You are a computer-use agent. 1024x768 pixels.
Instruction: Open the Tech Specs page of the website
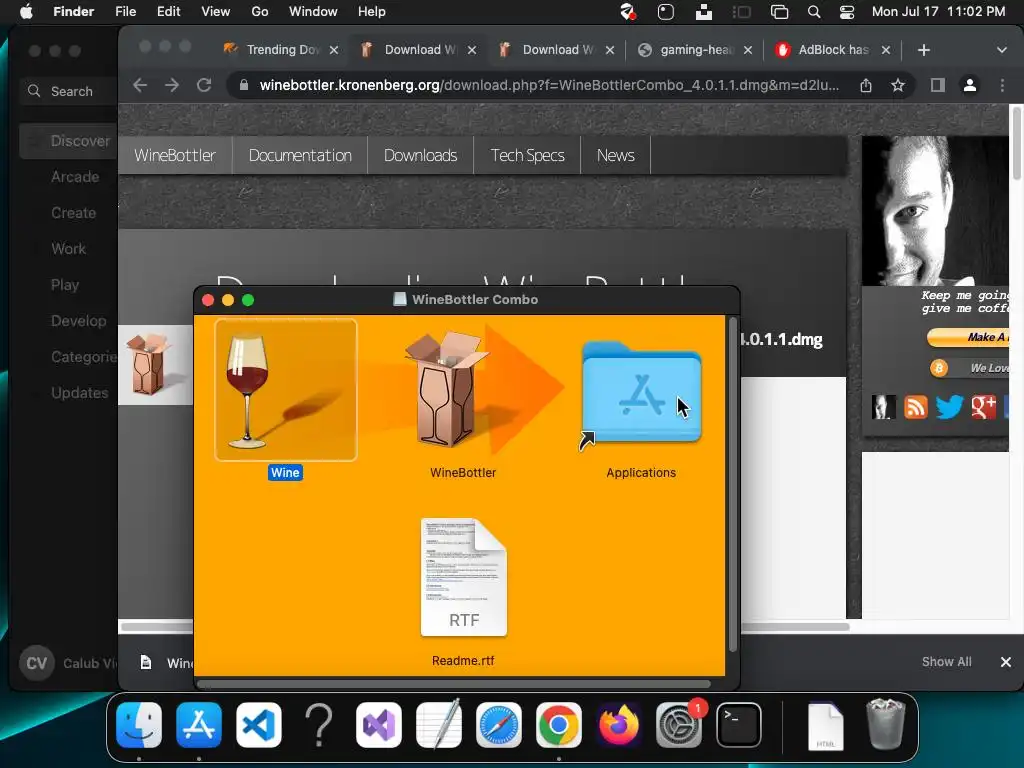[528, 155]
